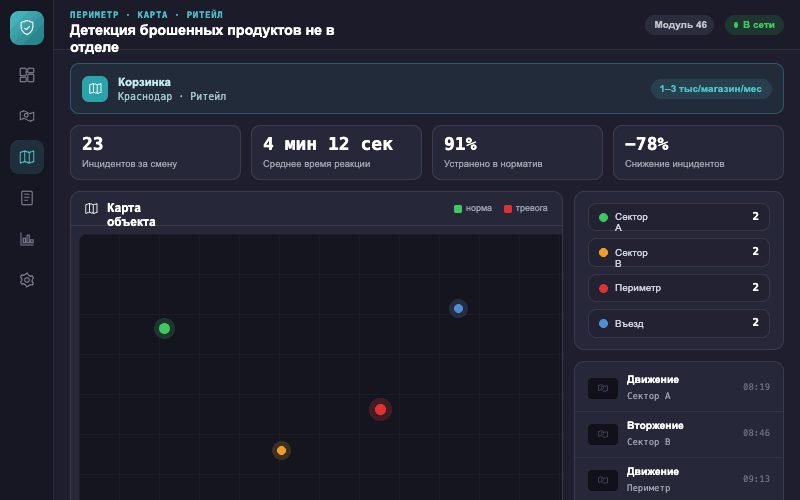800x500 pixels.
Task: Select the blue marker on the map
Action: tap(458, 309)
